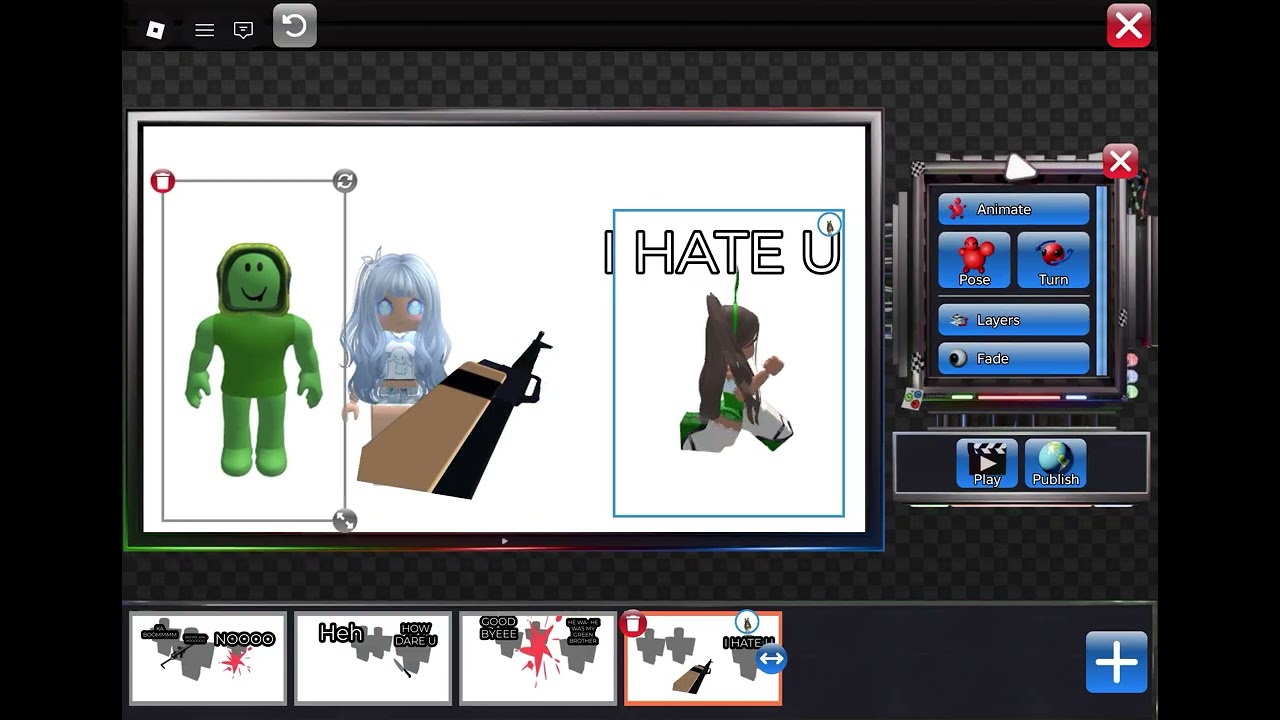1280x720 pixels.
Task: Select the fourth frame thumbnail I HATE U
Action: click(x=703, y=658)
